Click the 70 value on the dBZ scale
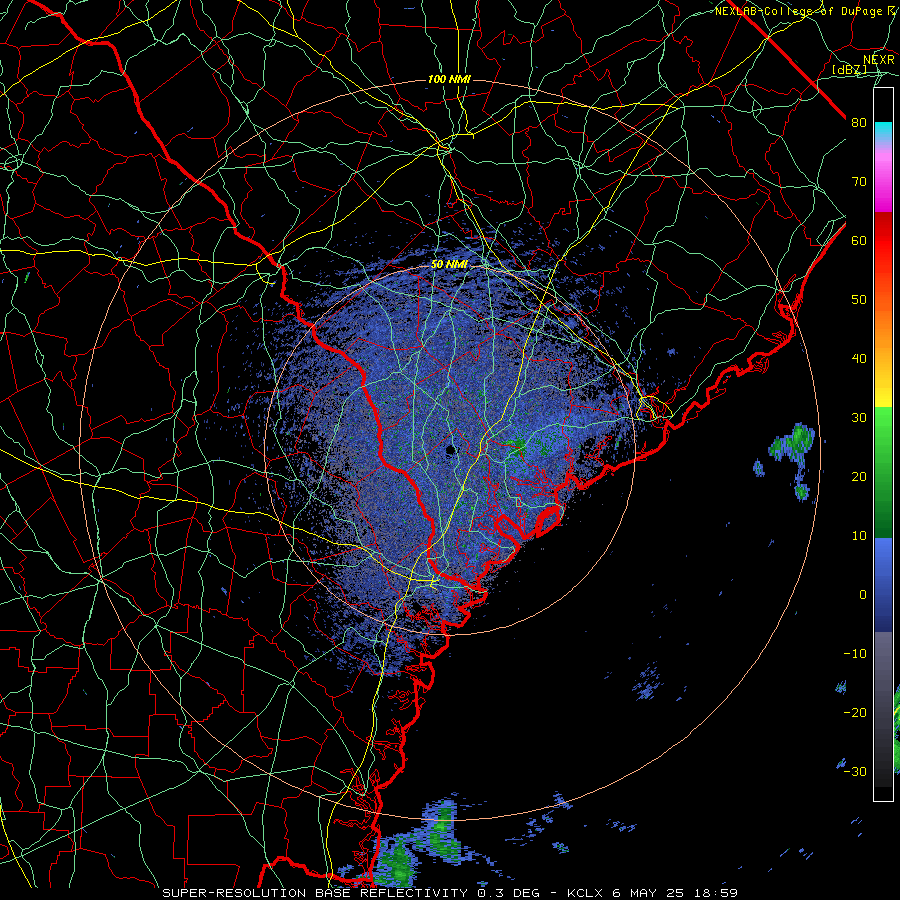The height and width of the screenshot is (900, 900). [x=859, y=181]
